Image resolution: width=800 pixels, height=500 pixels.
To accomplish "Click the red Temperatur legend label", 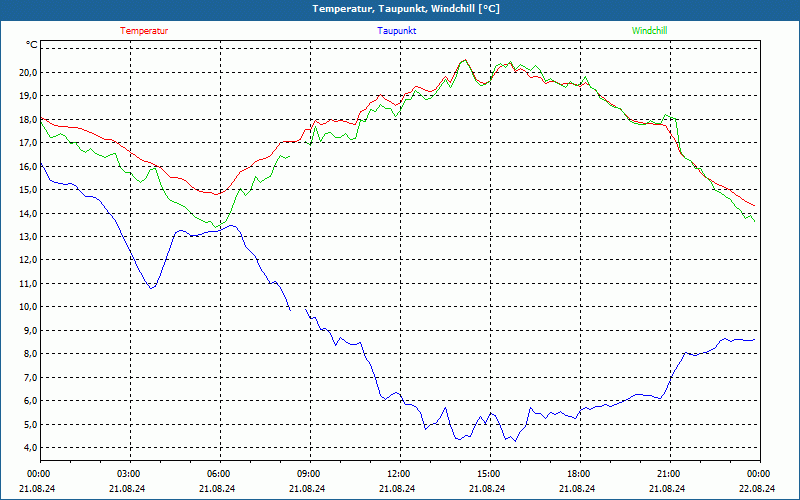I will pos(144,31).
